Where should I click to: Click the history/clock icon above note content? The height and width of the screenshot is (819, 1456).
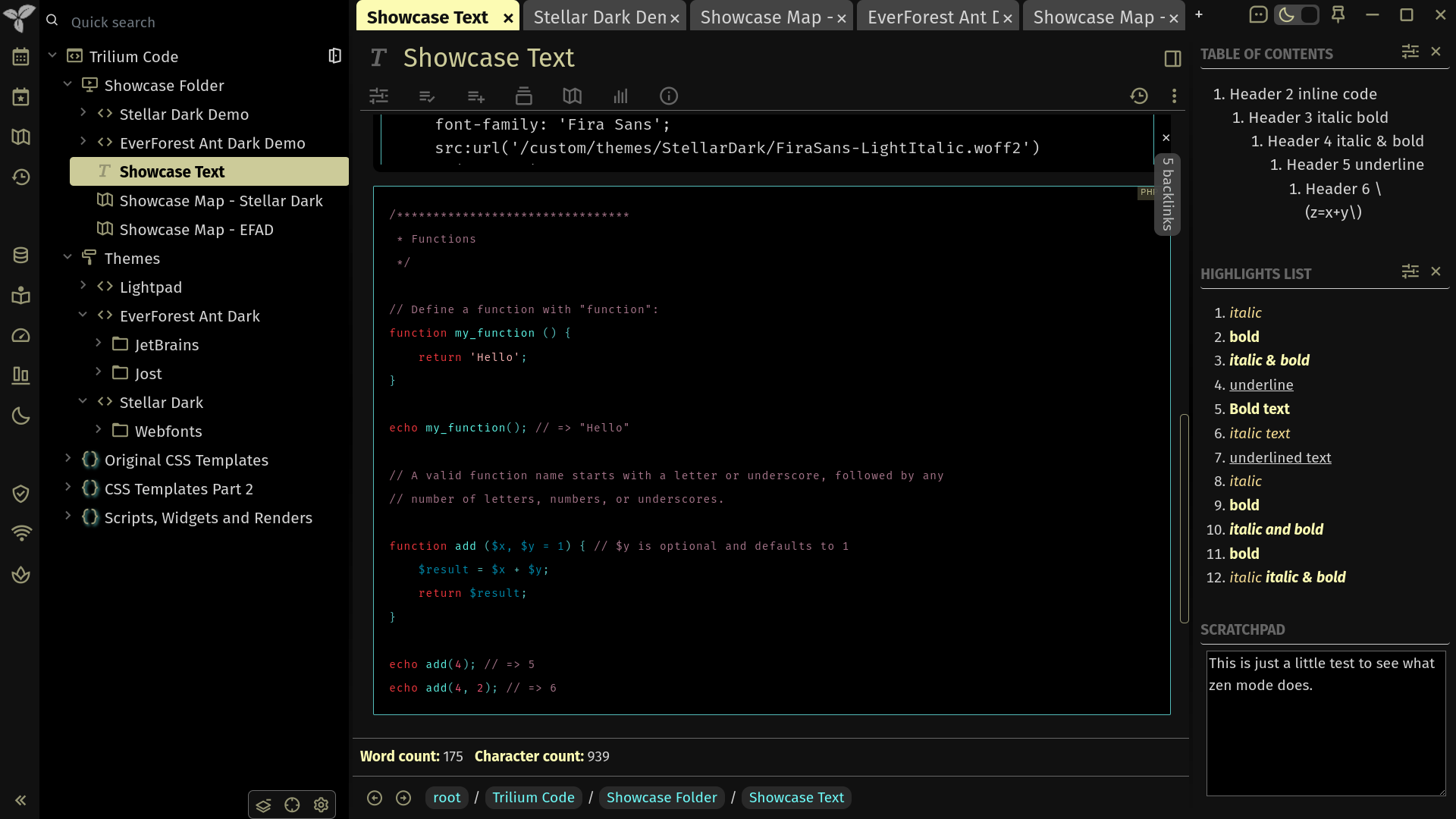click(x=1139, y=95)
